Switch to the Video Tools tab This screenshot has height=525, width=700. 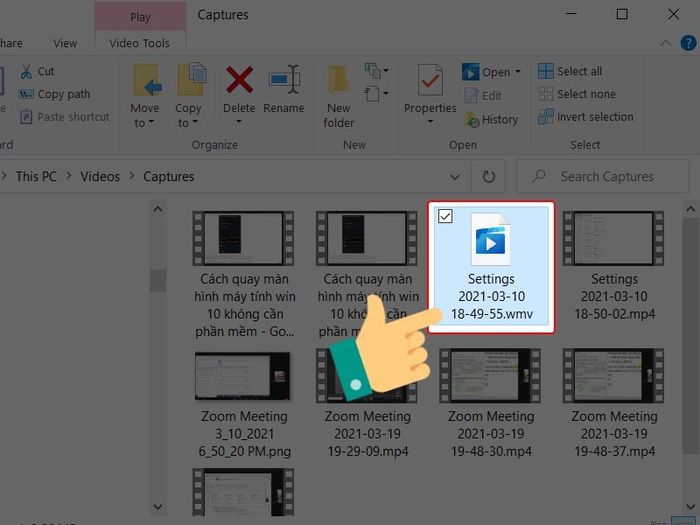139,43
